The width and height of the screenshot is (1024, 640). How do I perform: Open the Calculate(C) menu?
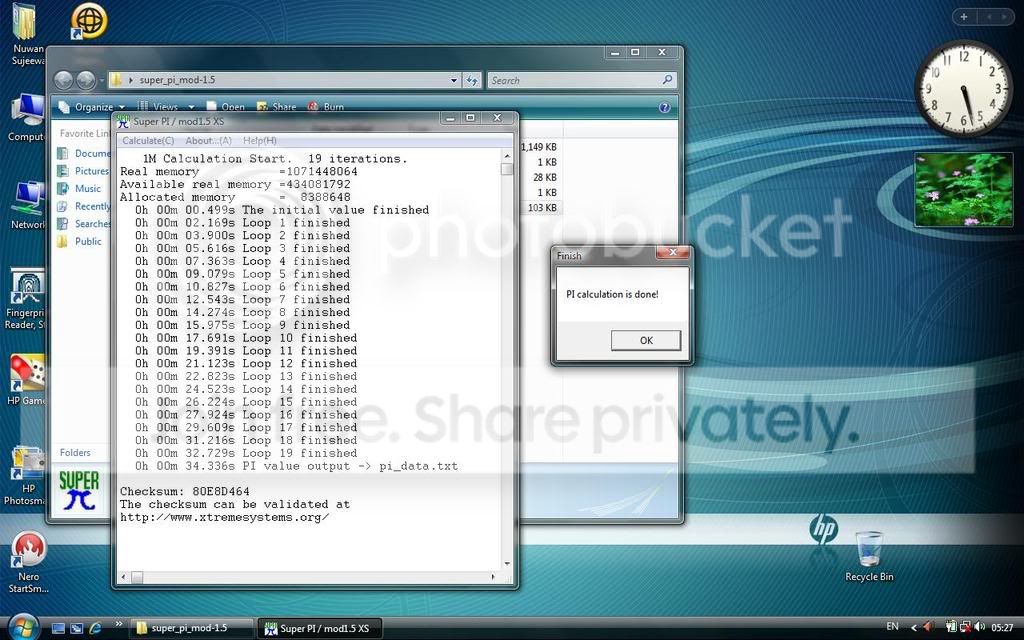tap(148, 140)
